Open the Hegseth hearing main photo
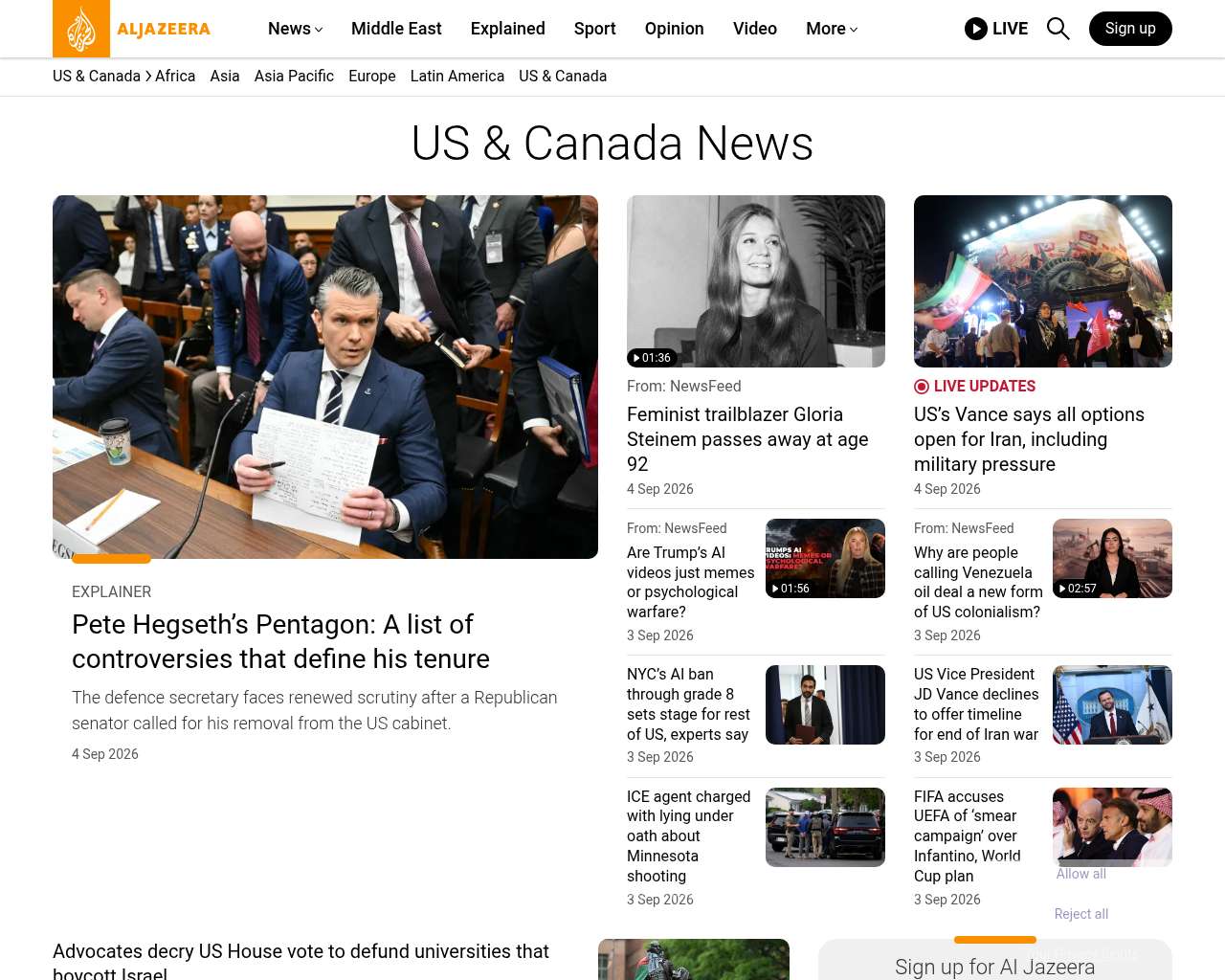The height and width of the screenshot is (980, 1225). 325,377
